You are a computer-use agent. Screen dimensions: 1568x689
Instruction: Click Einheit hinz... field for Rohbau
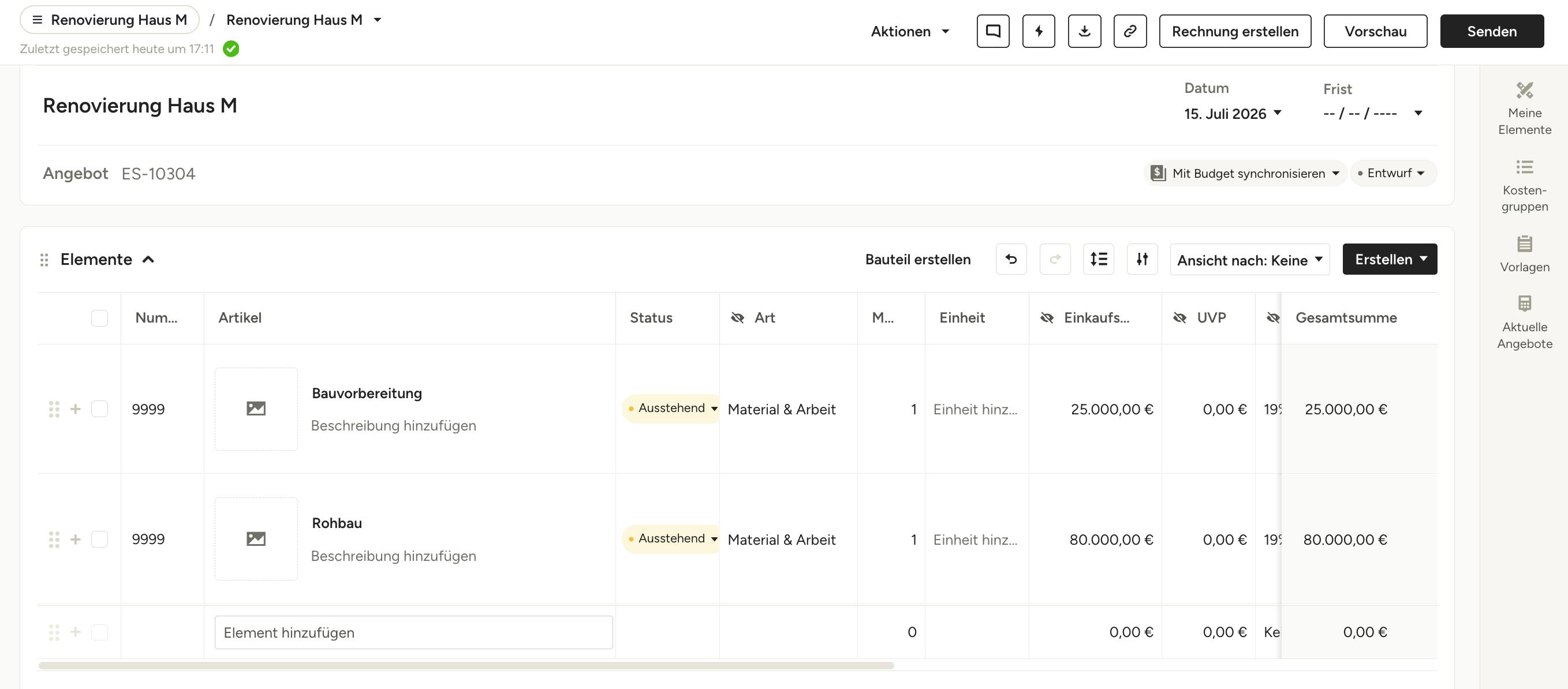(976, 540)
